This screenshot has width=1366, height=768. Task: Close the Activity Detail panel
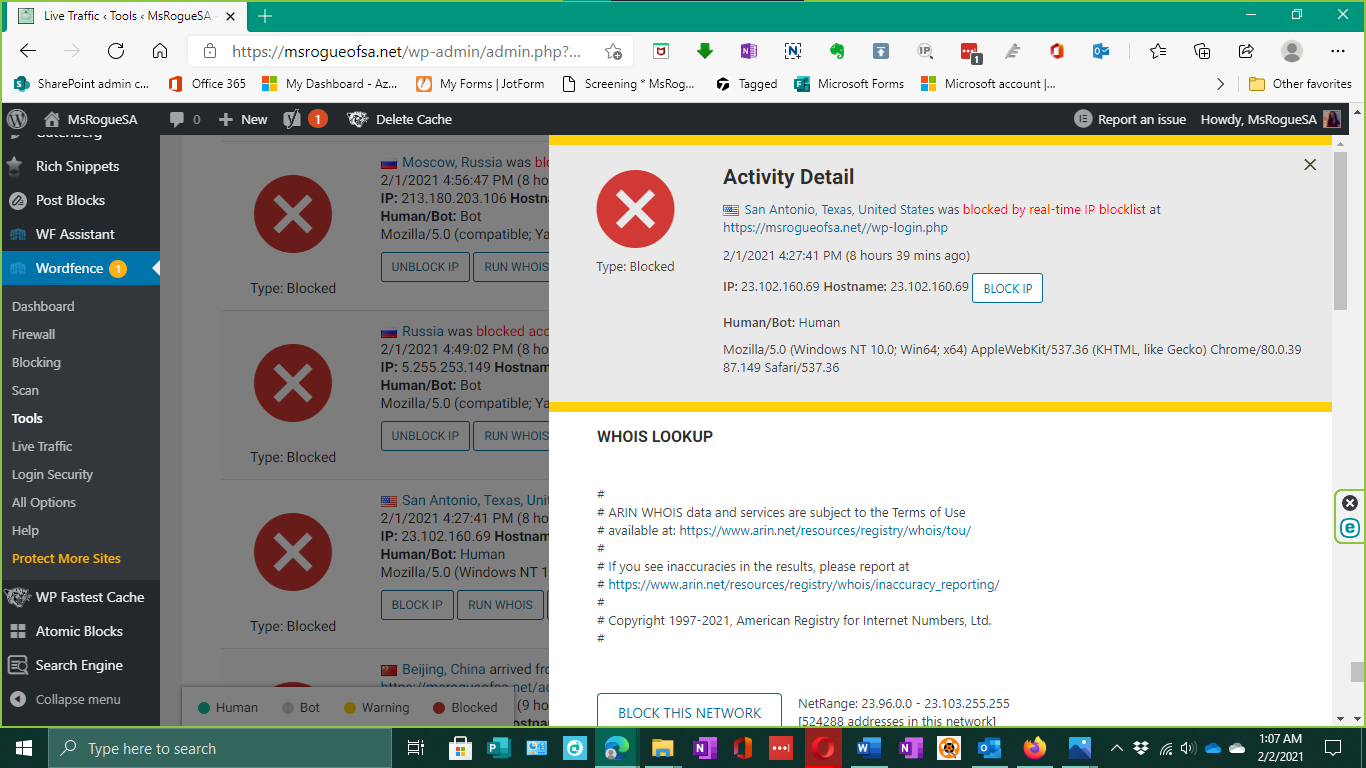click(1310, 165)
